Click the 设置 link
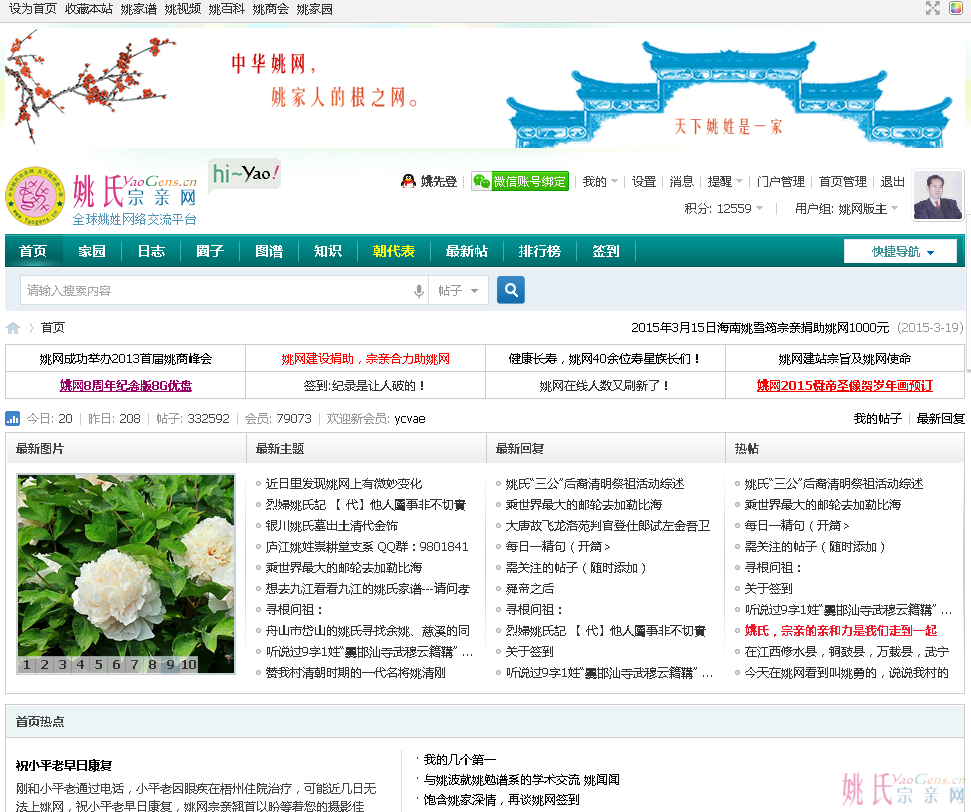Screen dimensions: 971x812 644,181
